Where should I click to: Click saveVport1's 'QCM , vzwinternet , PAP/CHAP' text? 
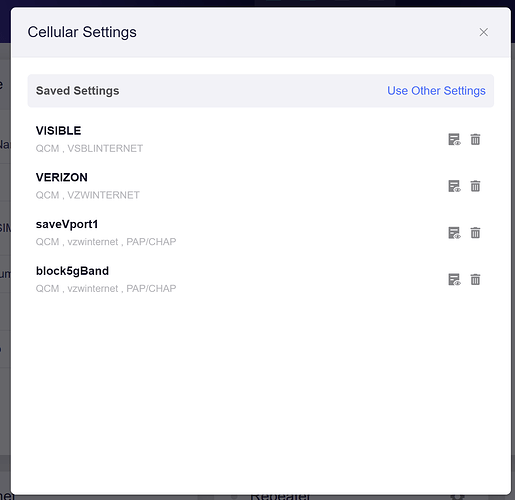pyautogui.click(x=106, y=242)
